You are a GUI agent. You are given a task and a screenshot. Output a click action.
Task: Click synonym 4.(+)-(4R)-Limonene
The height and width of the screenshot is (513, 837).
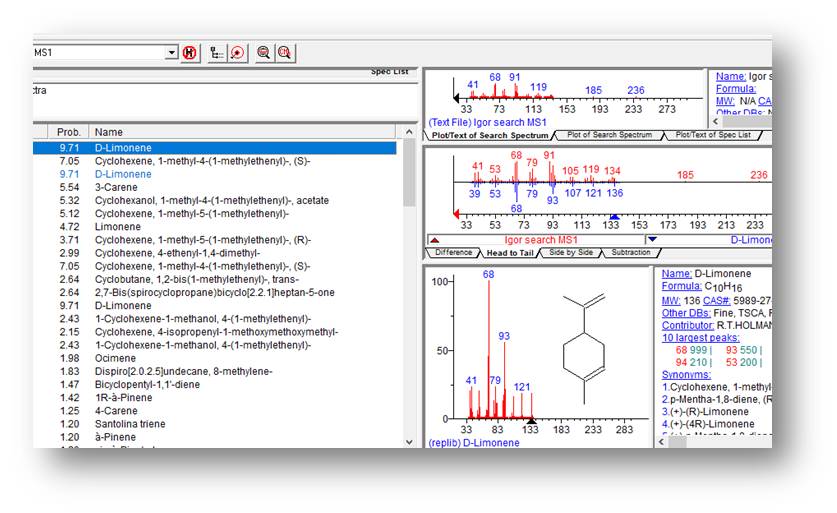tap(708, 424)
